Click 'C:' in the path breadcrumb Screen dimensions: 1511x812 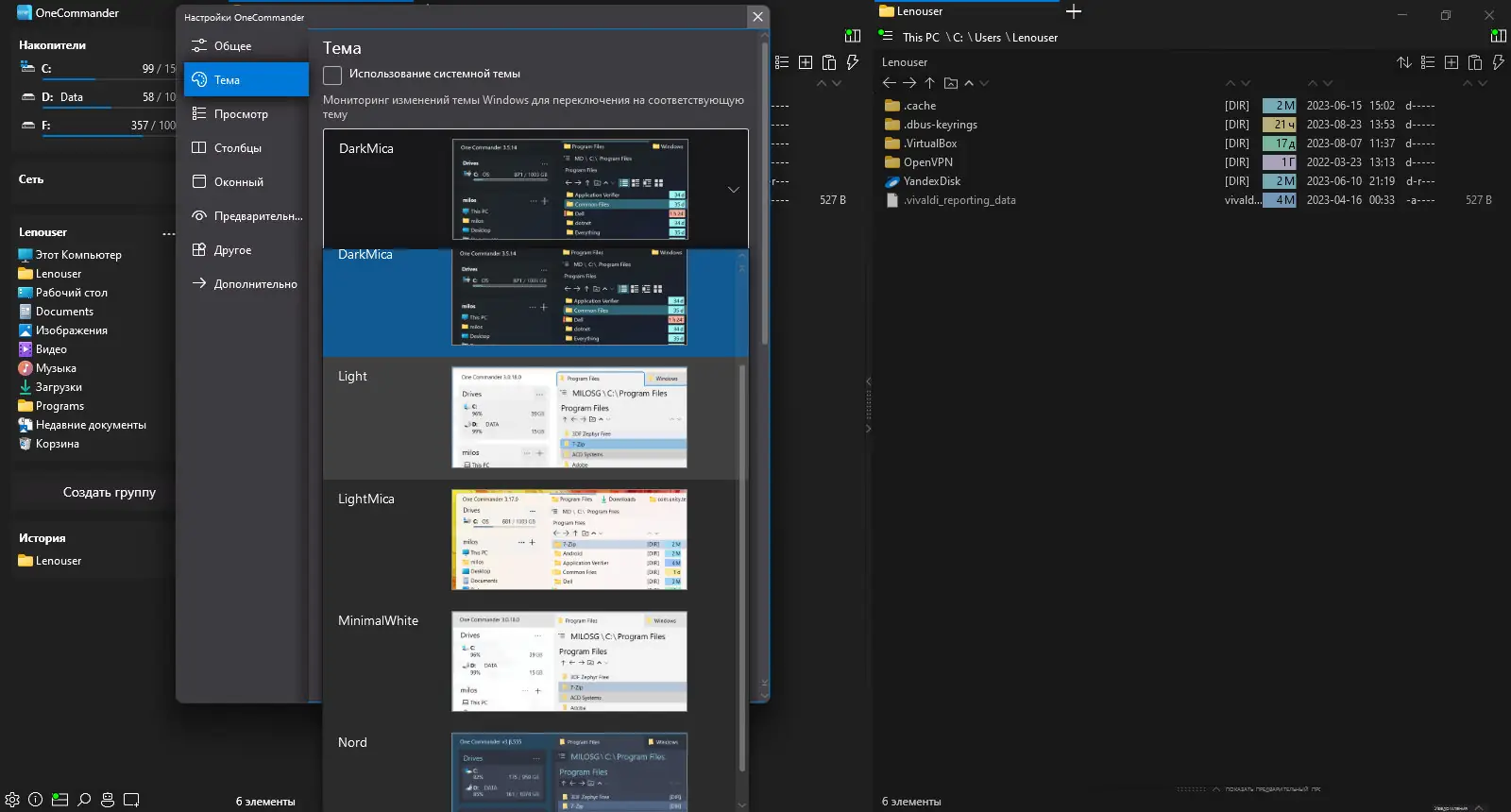(x=958, y=38)
